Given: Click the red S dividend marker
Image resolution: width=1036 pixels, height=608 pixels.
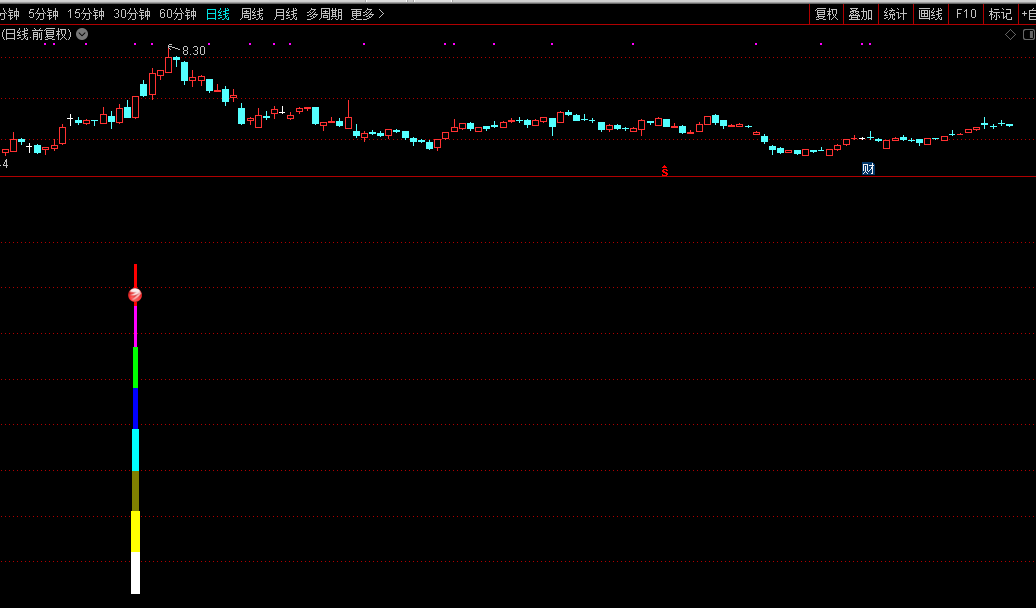Looking at the screenshot, I should (x=664, y=171).
